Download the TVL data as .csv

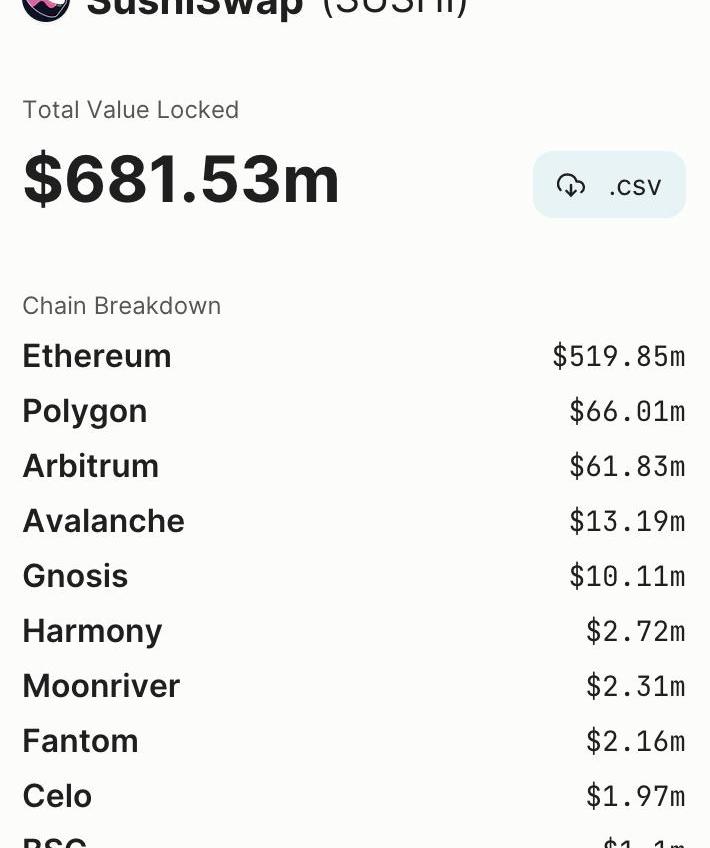pos(609,184)
